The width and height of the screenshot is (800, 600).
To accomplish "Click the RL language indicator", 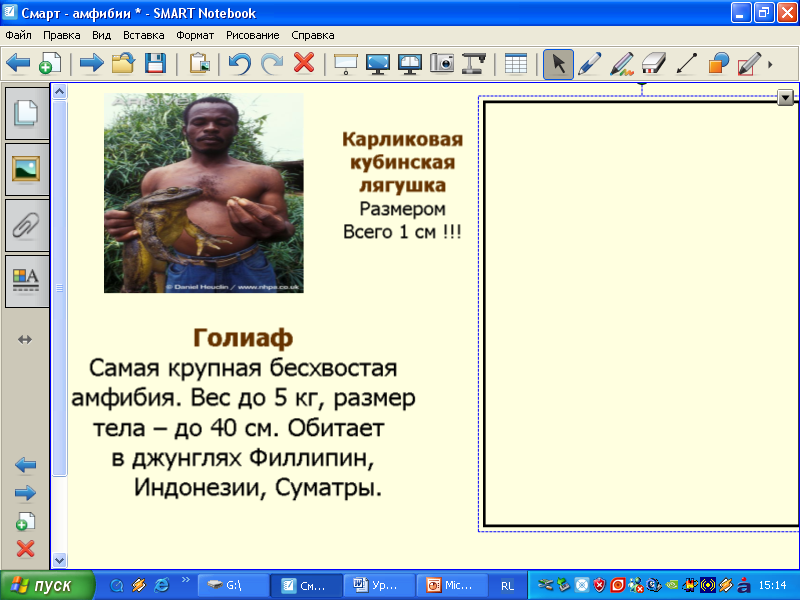I will coord(507,586).
